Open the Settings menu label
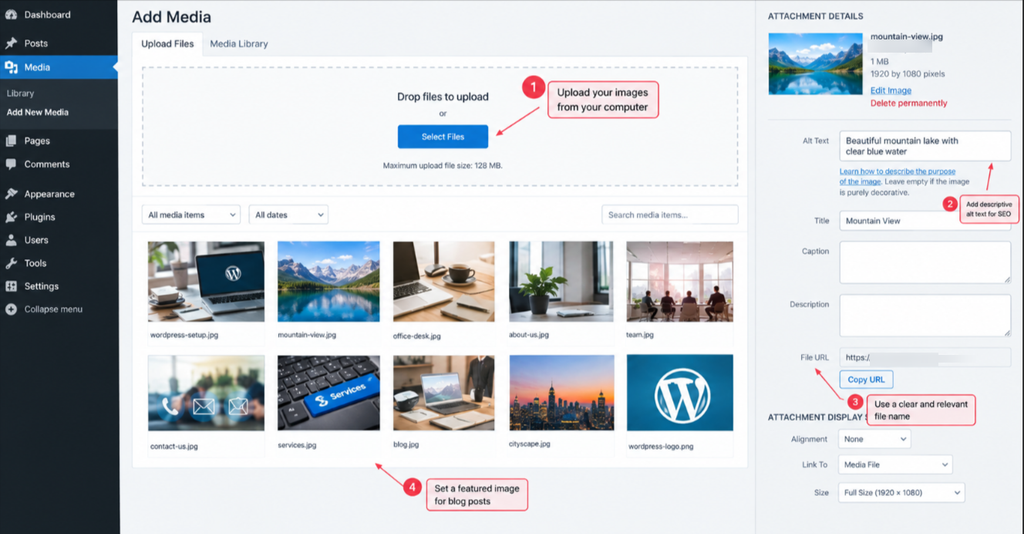1024x534 pixels. coord(41,286)
